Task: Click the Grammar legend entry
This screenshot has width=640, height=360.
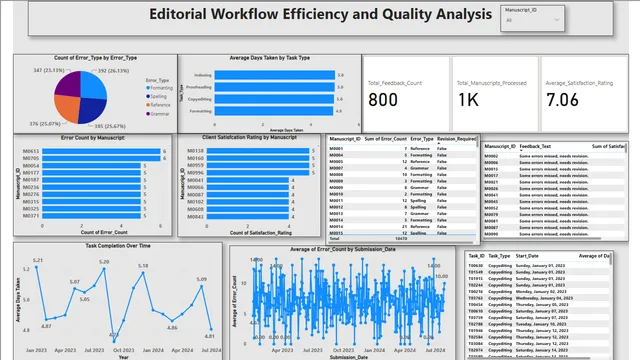Action: [157, 114]
